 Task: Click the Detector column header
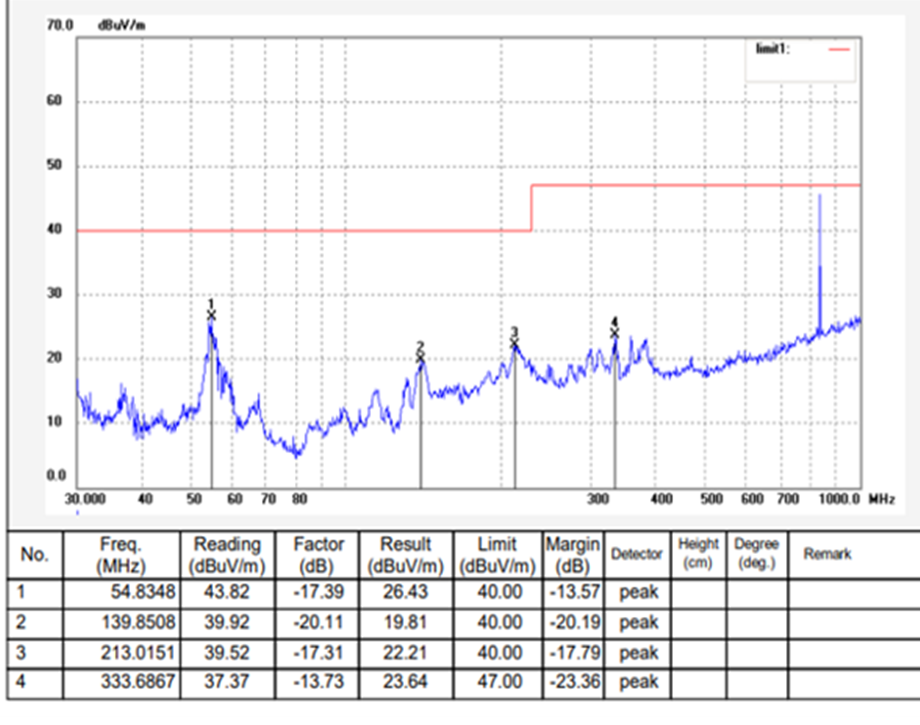[x=637, y=554]
